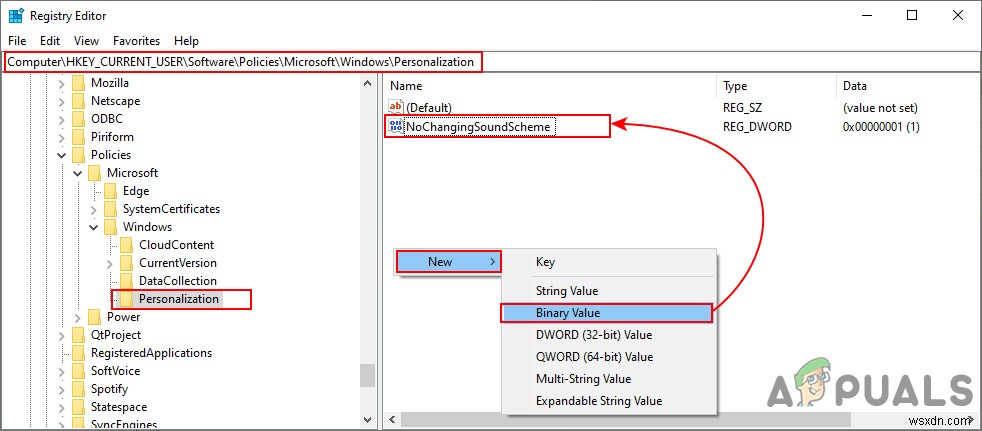
Task: Click the Mozilla folder icon
Action: (x=78, y=83)
